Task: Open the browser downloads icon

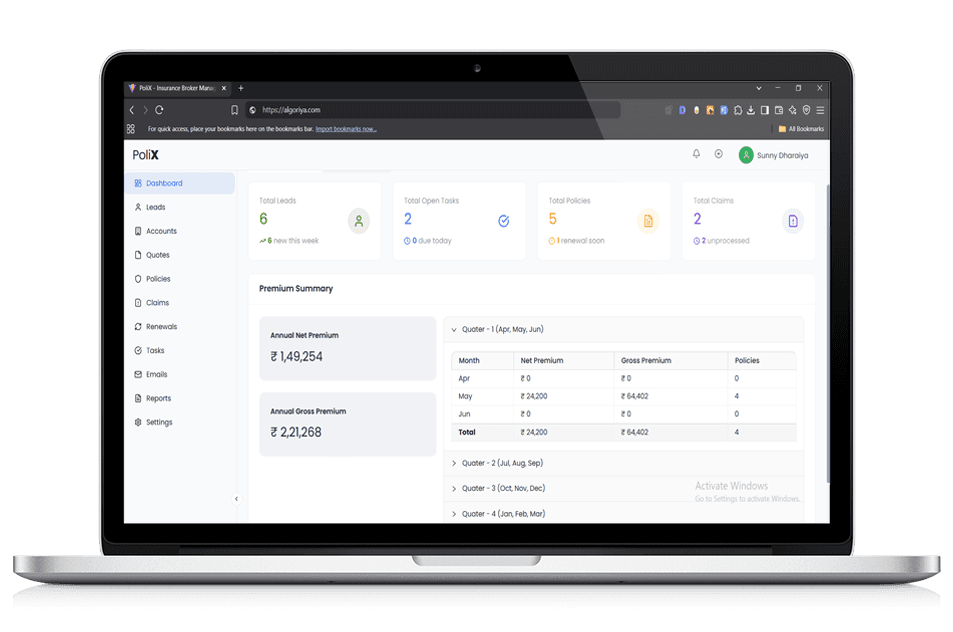Action: [x=750, y=109]
